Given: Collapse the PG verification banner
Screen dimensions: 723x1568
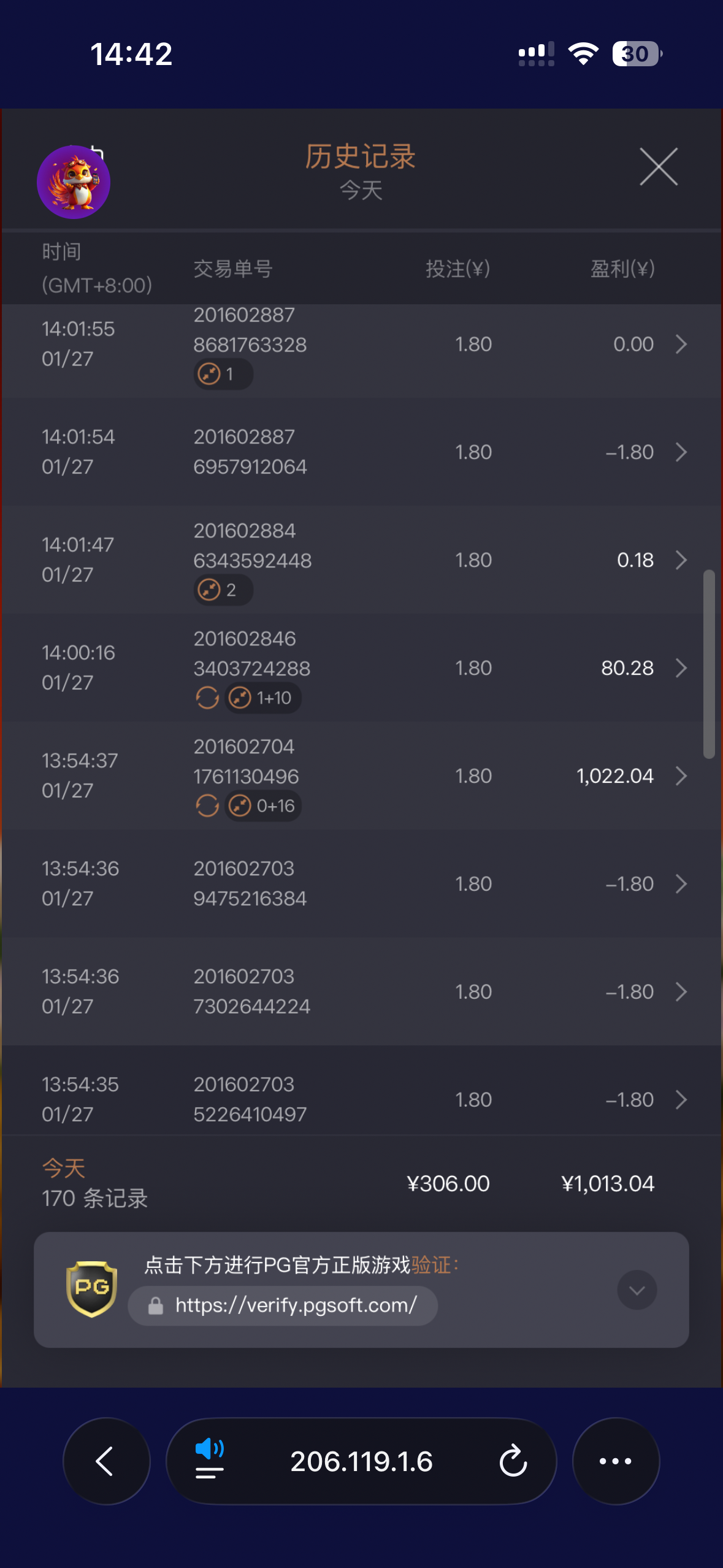Looking at the screenshot, I should (637, 1289).
